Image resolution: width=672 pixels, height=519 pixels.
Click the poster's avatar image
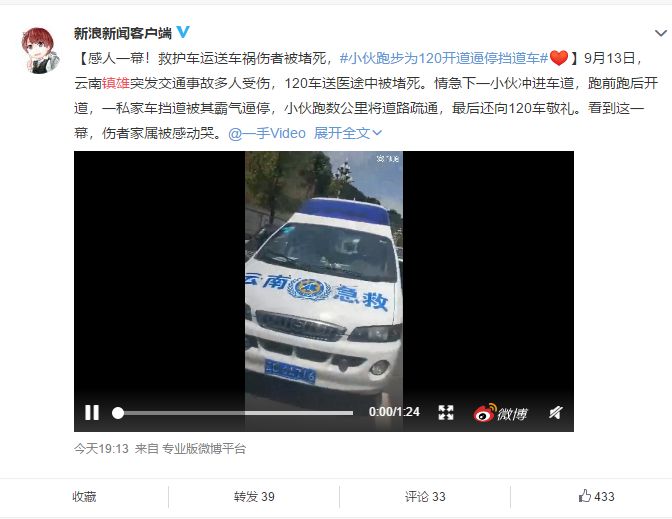pyautogui.click(x=40, y=51)
